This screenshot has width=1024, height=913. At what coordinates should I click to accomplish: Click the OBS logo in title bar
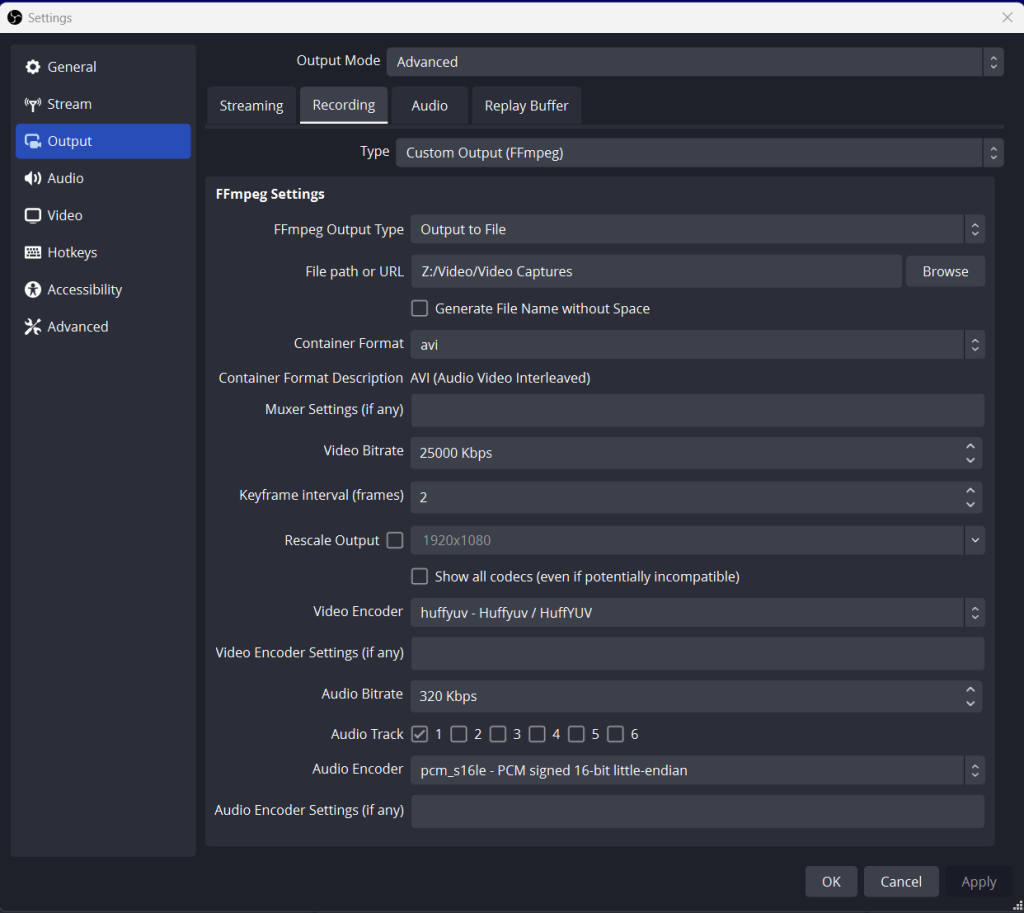click(15, 17)
